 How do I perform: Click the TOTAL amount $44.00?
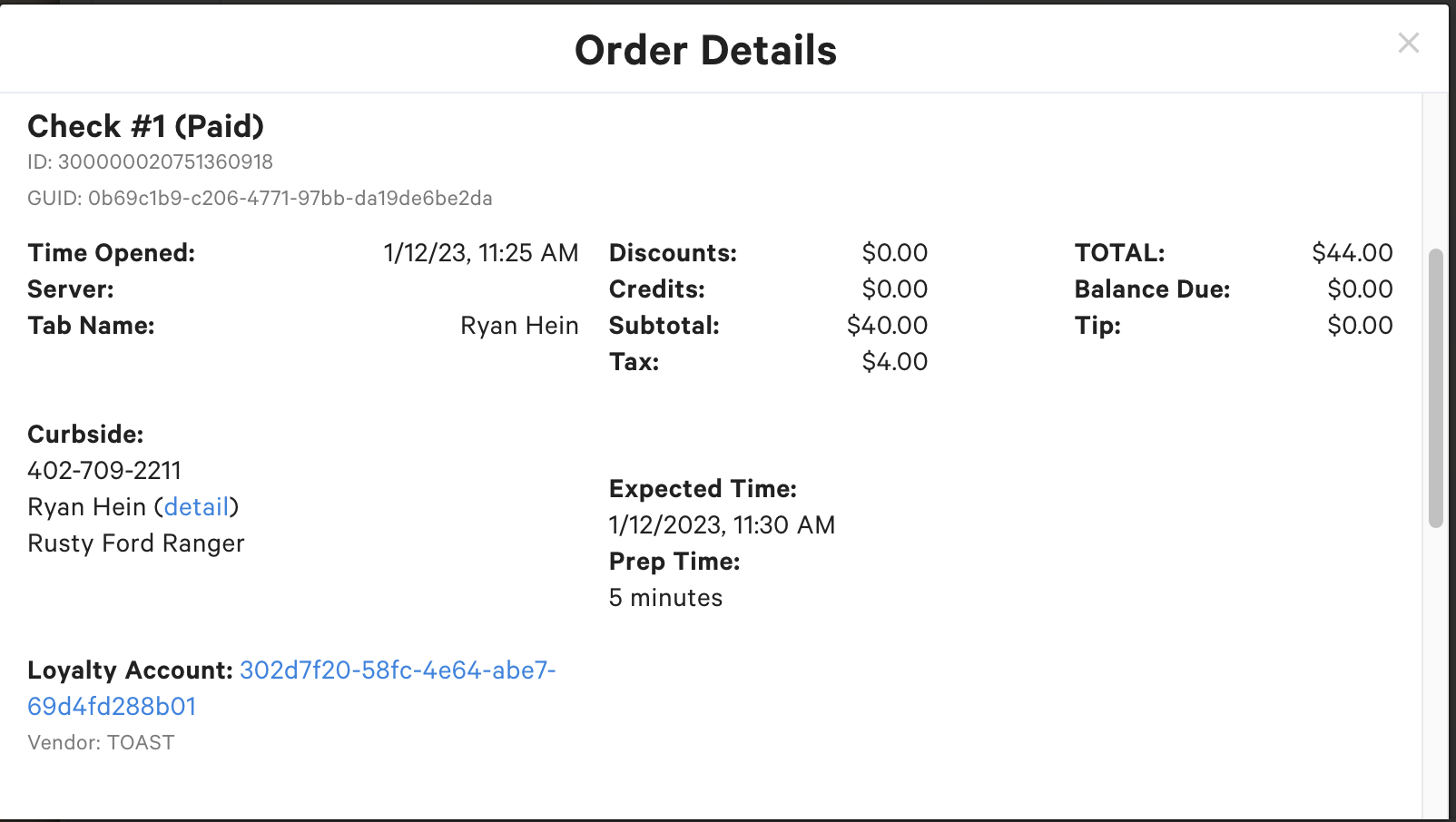click(1352, 253)
